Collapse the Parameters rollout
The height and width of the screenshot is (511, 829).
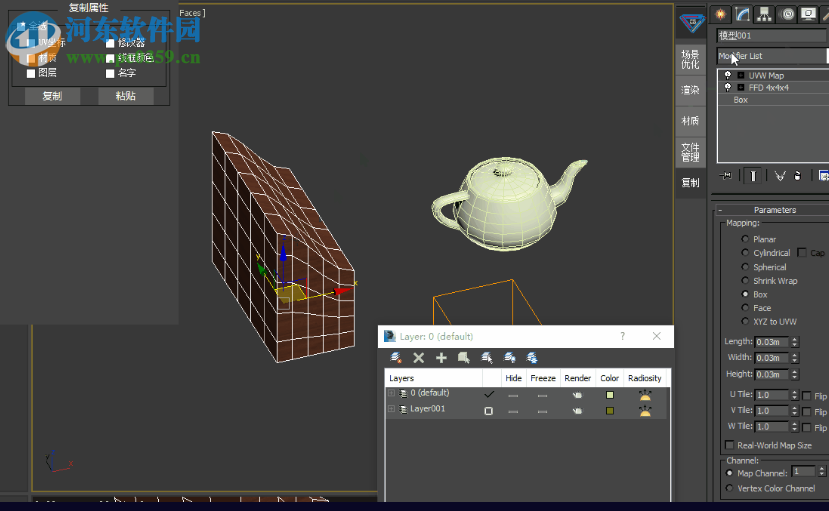click(x=774, y=210)
